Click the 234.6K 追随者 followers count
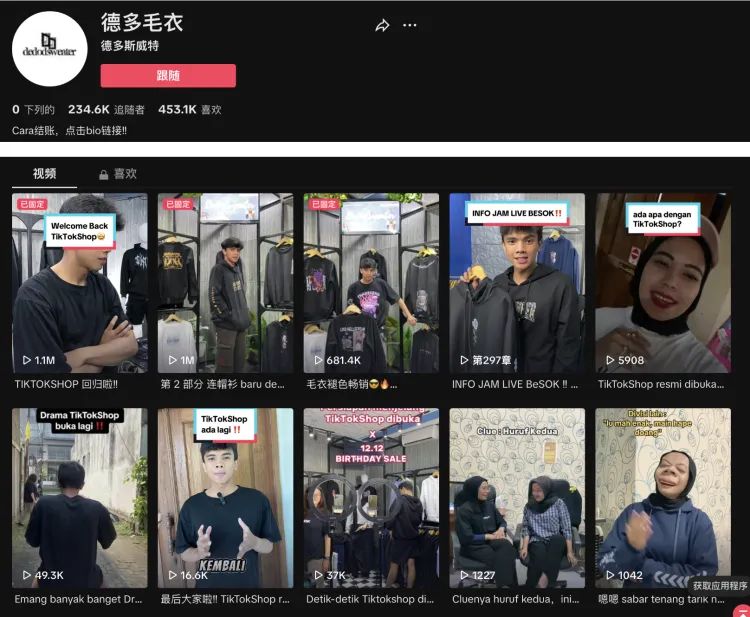 pos(106,110)
